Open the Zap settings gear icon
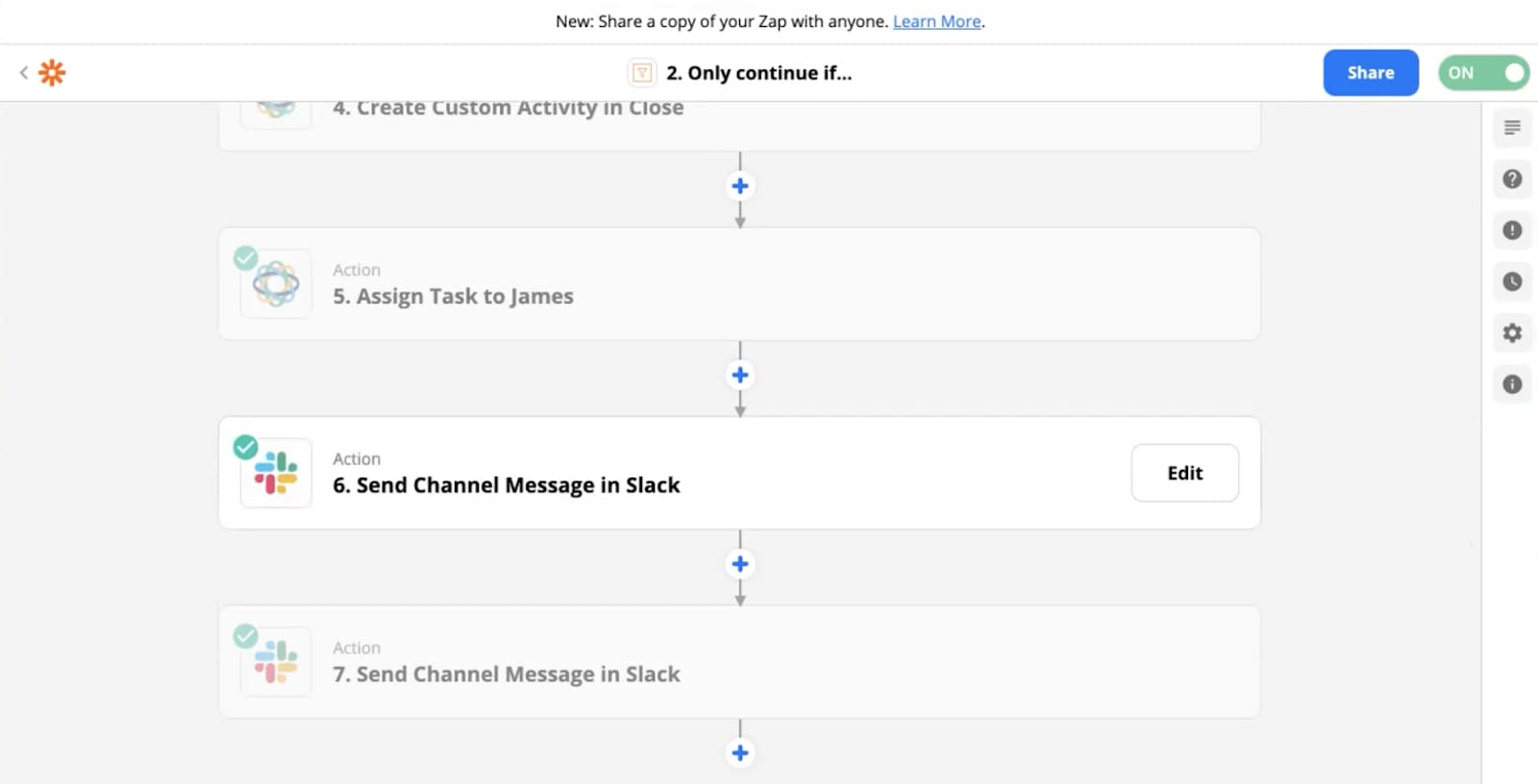Screen dimensions: 1538x784 point(1512,332)
